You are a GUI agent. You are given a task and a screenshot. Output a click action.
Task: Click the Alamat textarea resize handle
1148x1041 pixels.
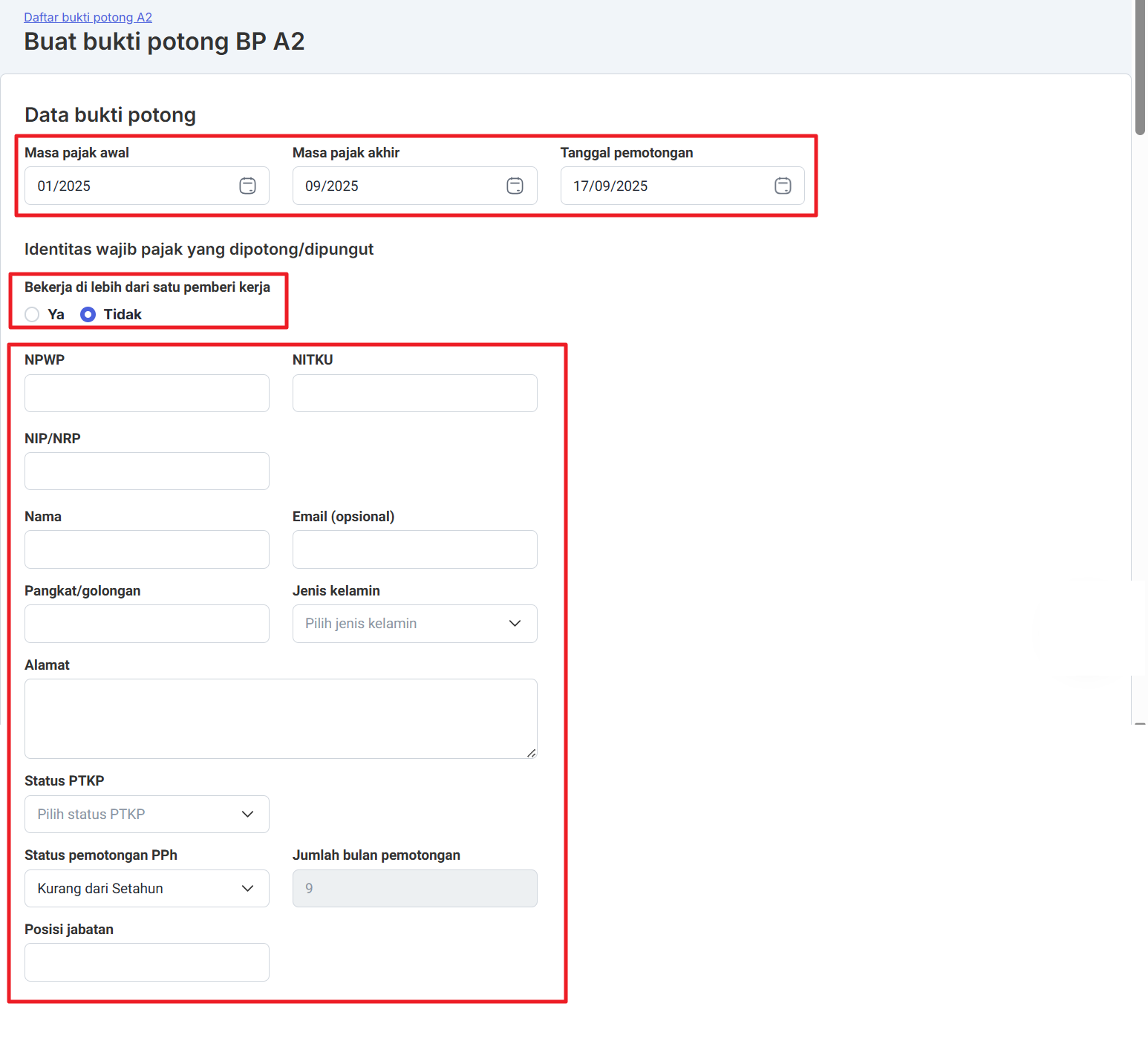[x=531, y=753]
